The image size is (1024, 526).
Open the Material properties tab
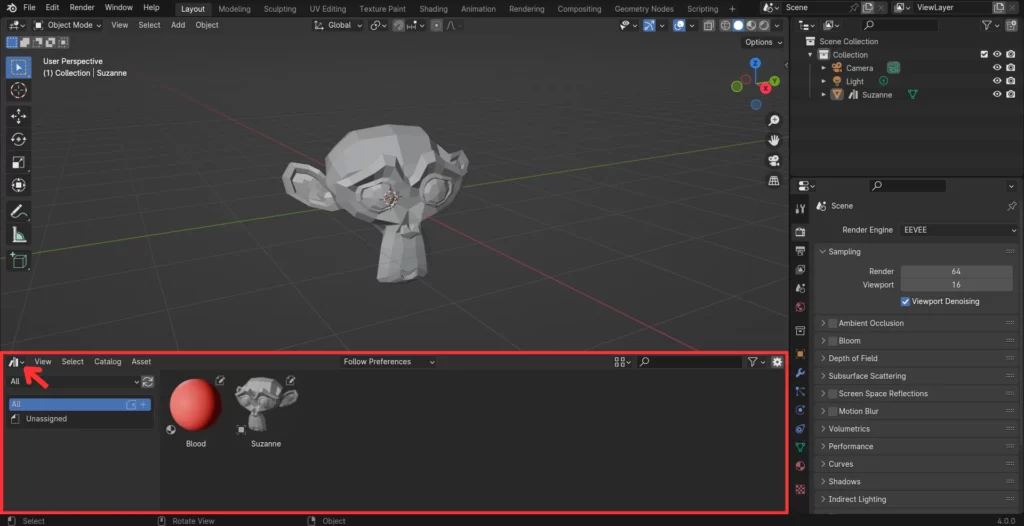[x=801, y=466]
